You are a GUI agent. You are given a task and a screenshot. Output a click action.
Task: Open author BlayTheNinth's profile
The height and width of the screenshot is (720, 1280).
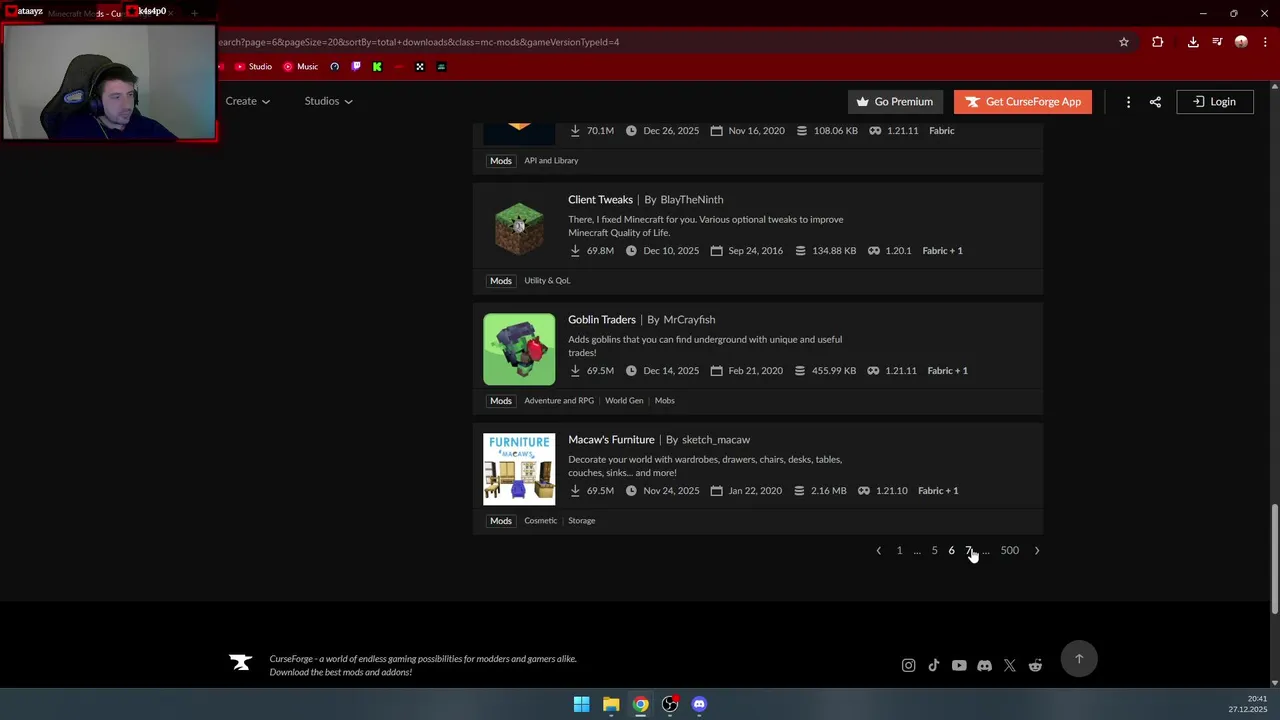[x=691, y=200]
